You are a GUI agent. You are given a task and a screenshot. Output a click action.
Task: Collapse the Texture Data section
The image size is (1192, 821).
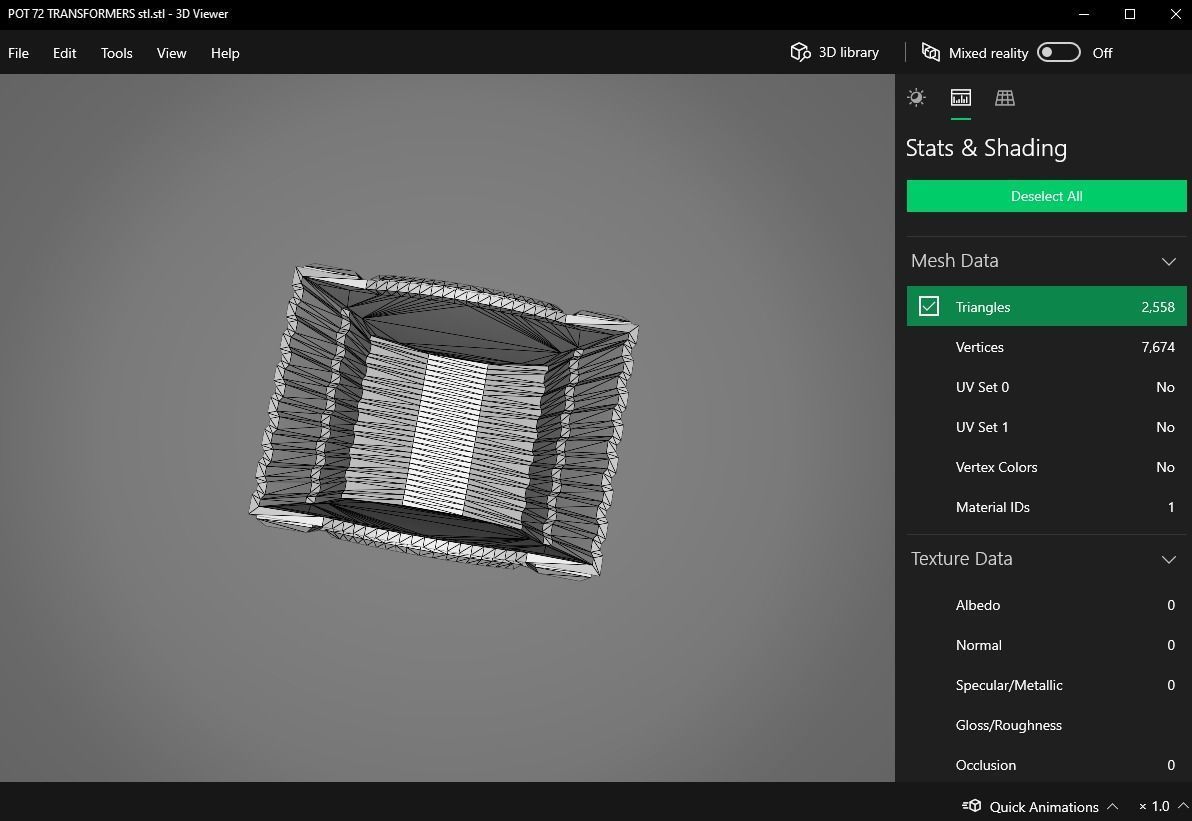point(1168,559)
